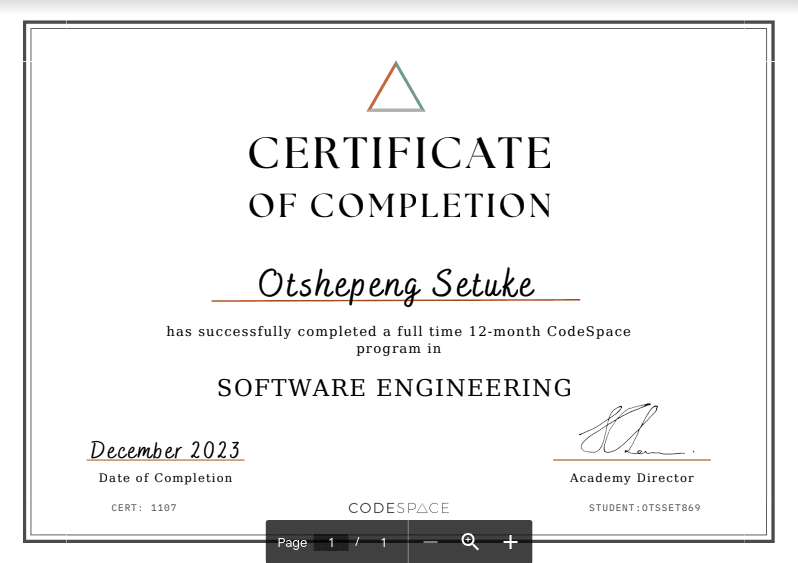Click the triangle logo at the top of the certificate
Screen dimensions: 798x563
coord(396,87)
